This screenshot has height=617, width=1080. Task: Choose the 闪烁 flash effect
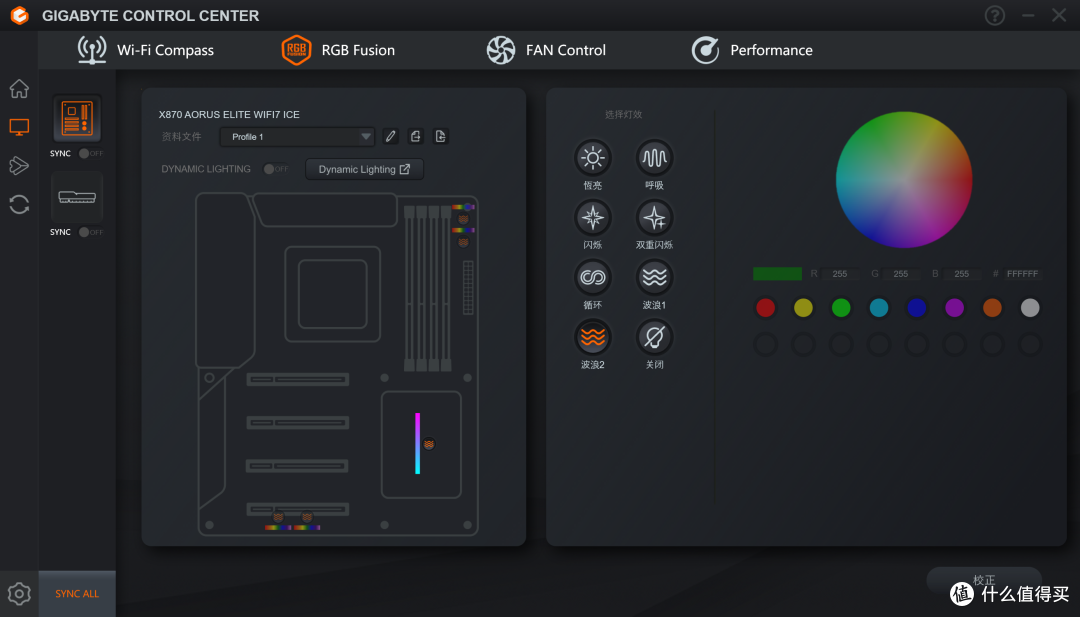pyautogui.click(x=592, y=218)
